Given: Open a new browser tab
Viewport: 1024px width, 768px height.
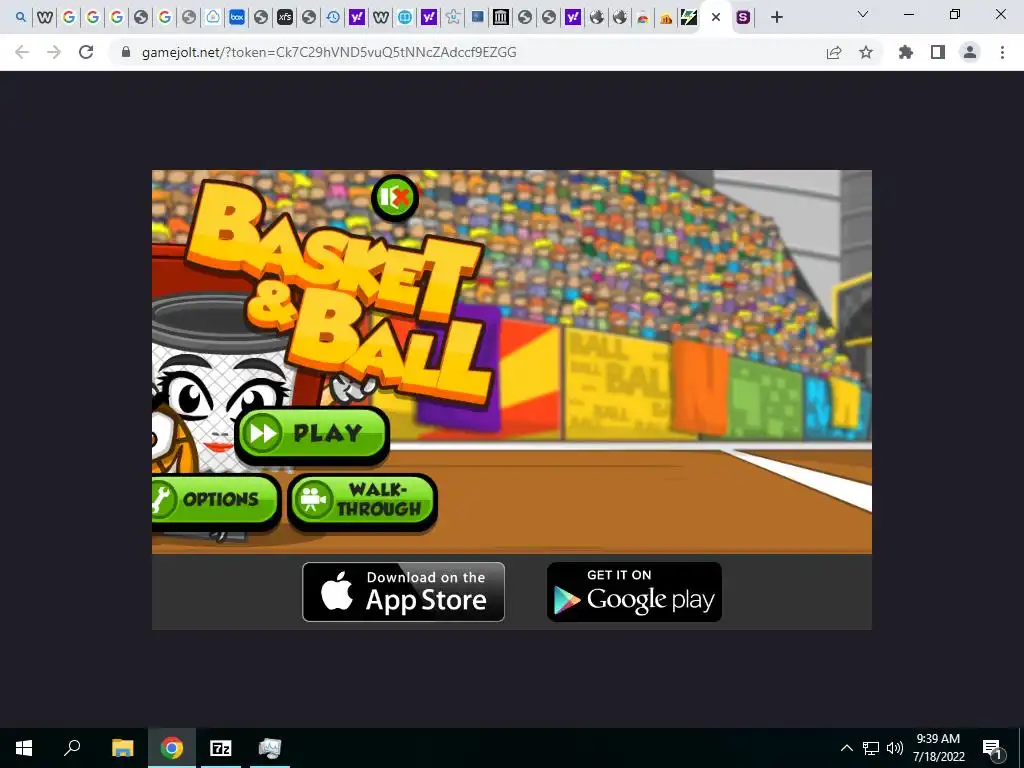Looking at the screenshot, I should [x=776, y=18].
